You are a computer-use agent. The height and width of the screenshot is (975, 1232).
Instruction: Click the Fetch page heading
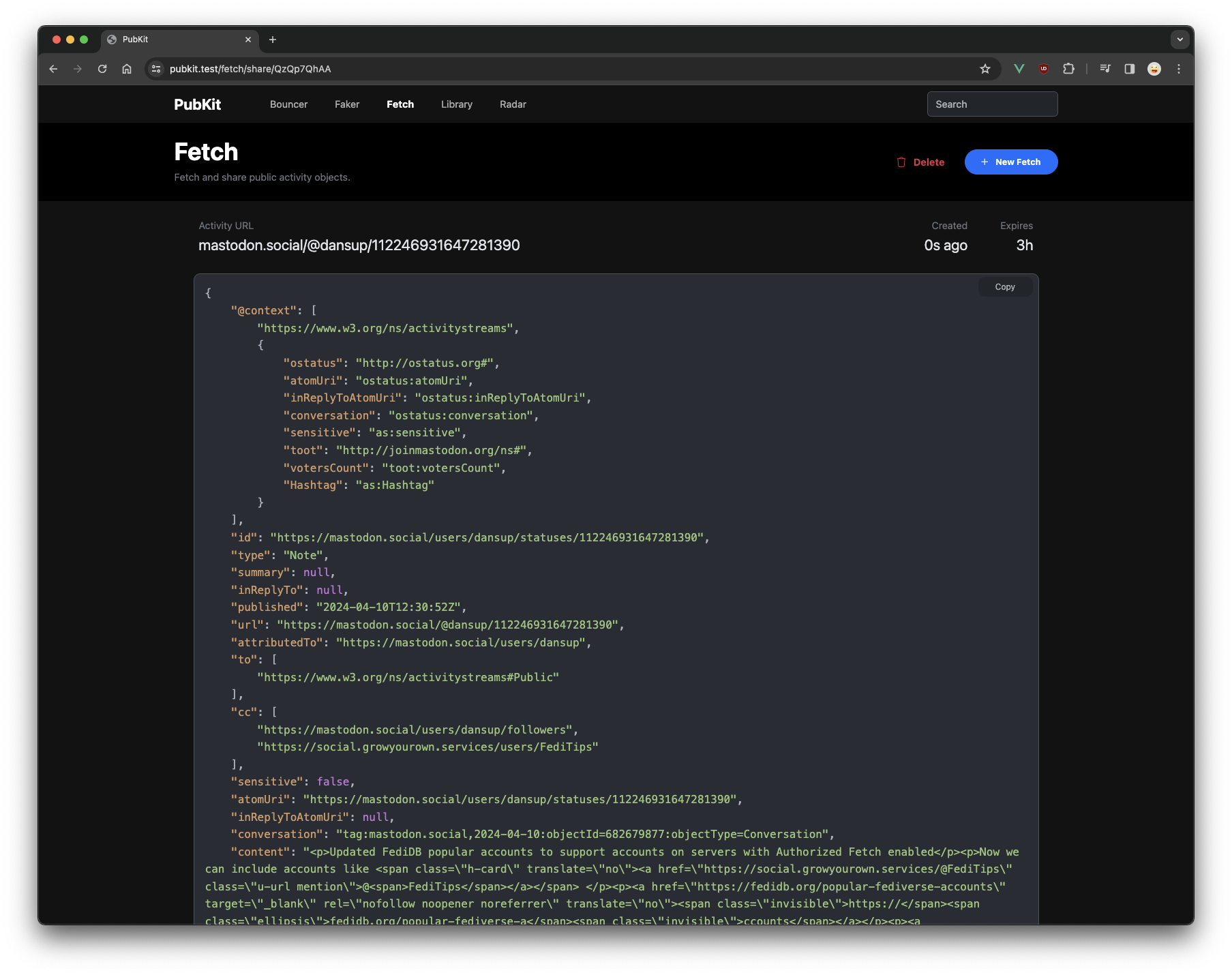pyautogui.click(x=206, y=152)
